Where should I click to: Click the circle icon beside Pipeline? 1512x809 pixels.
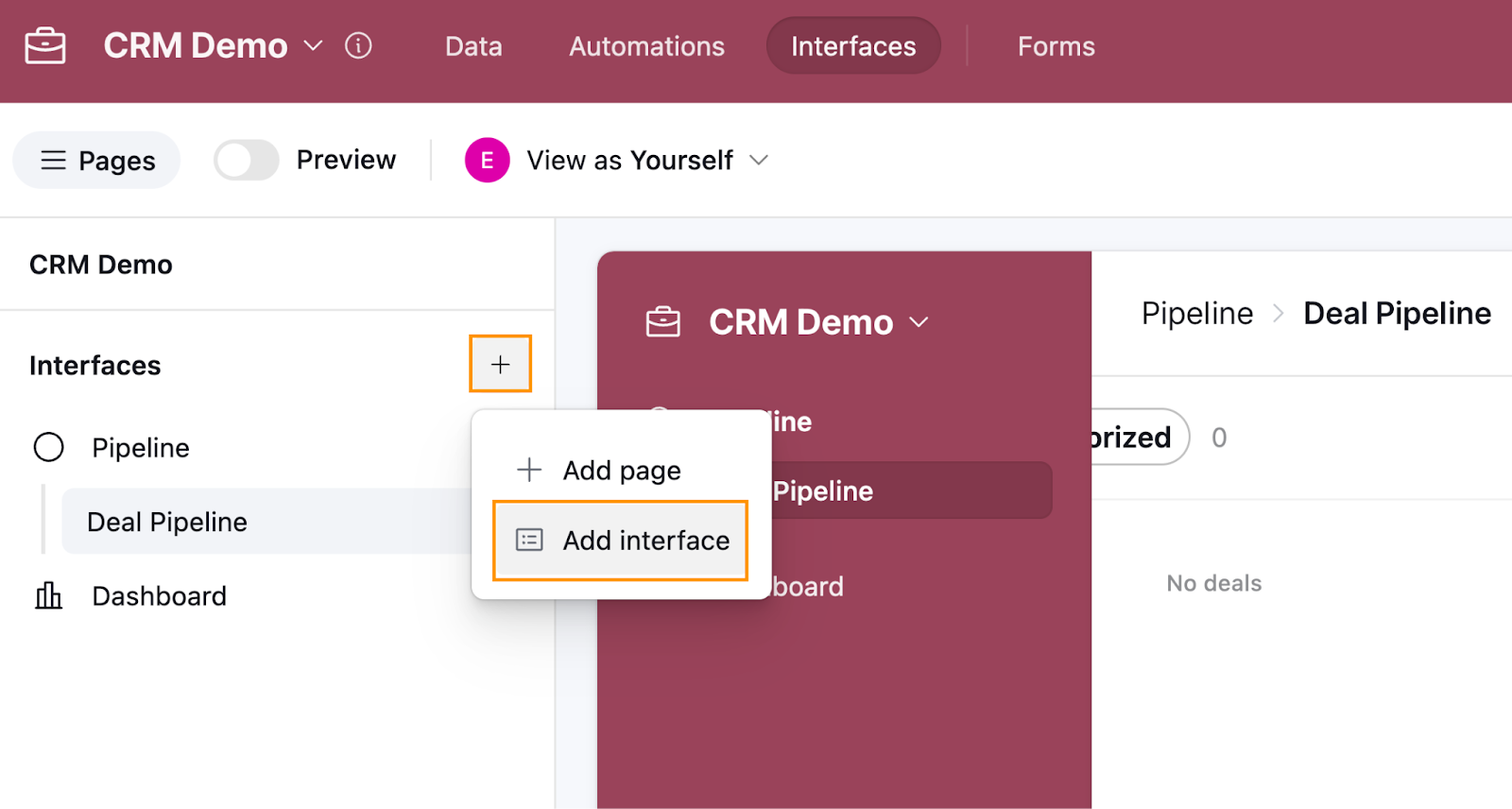(49, 447)
